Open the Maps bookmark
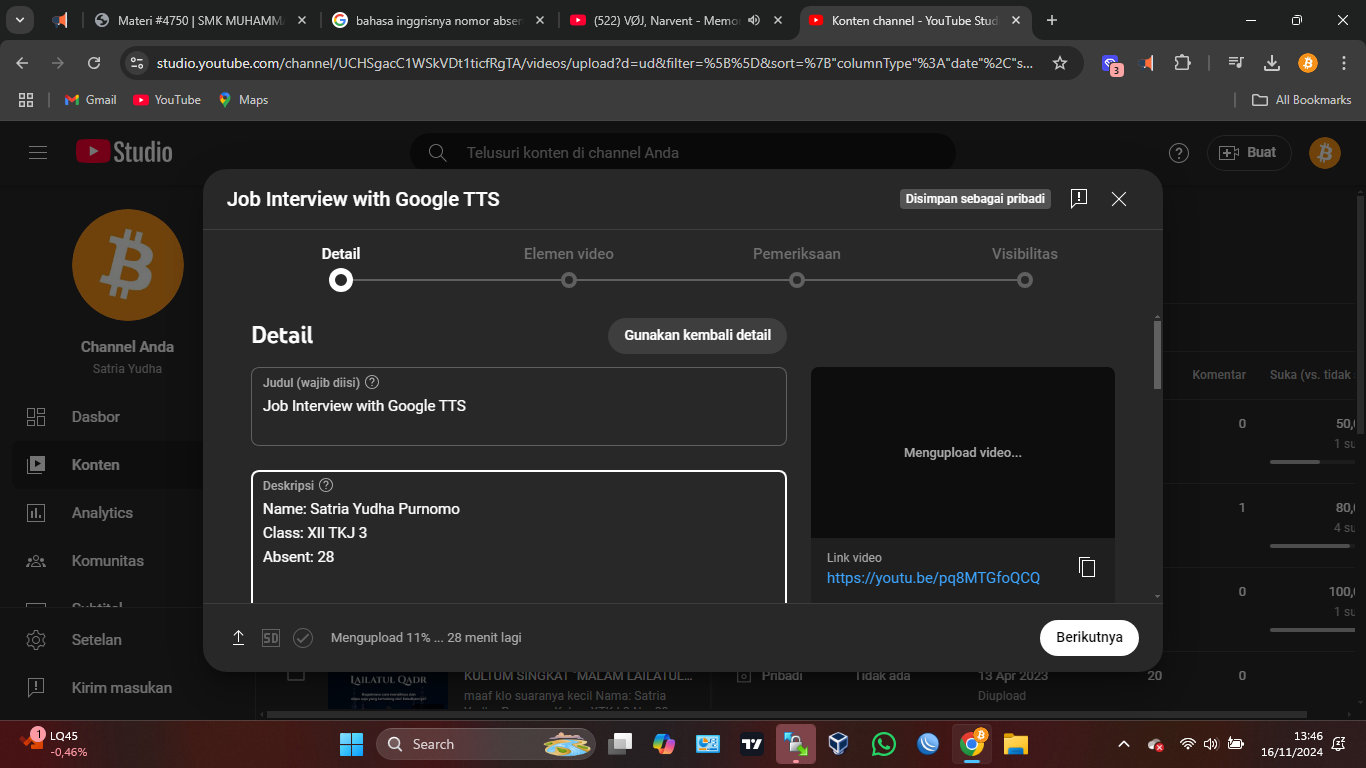The image size is (1366, 768). (243, 100)
